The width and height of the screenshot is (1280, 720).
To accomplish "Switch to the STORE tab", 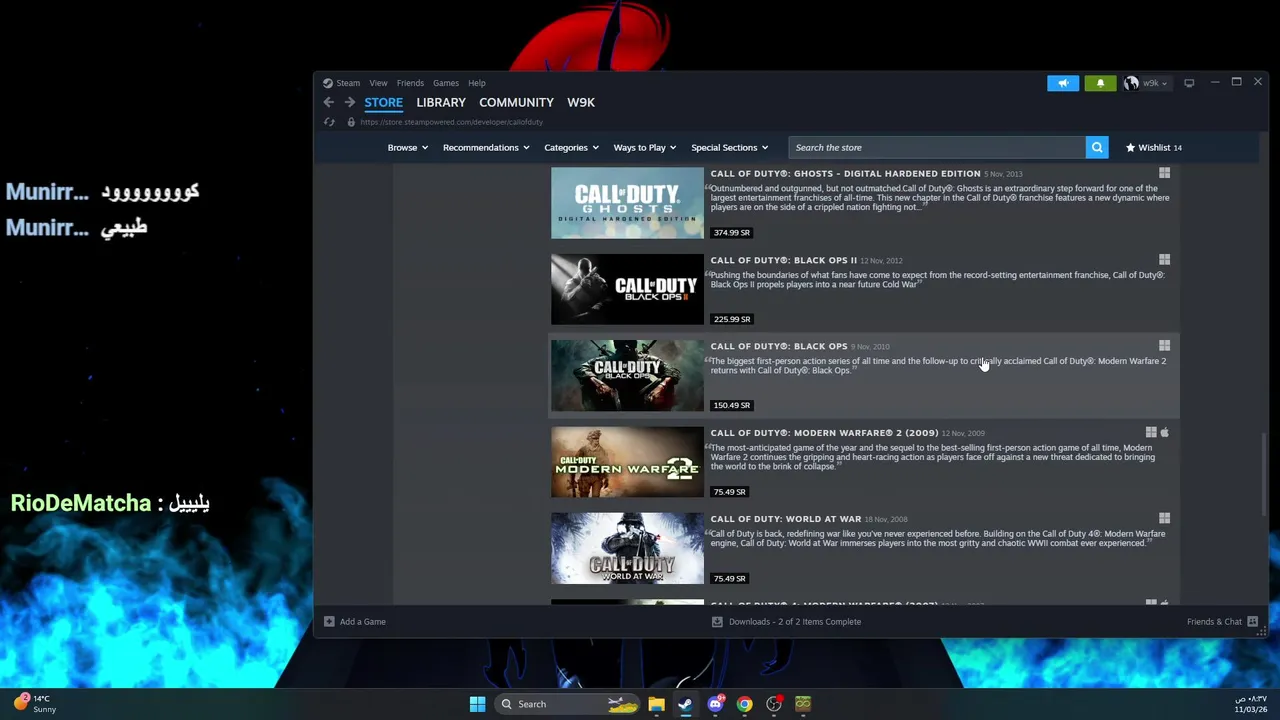I will tap(383, 102).
